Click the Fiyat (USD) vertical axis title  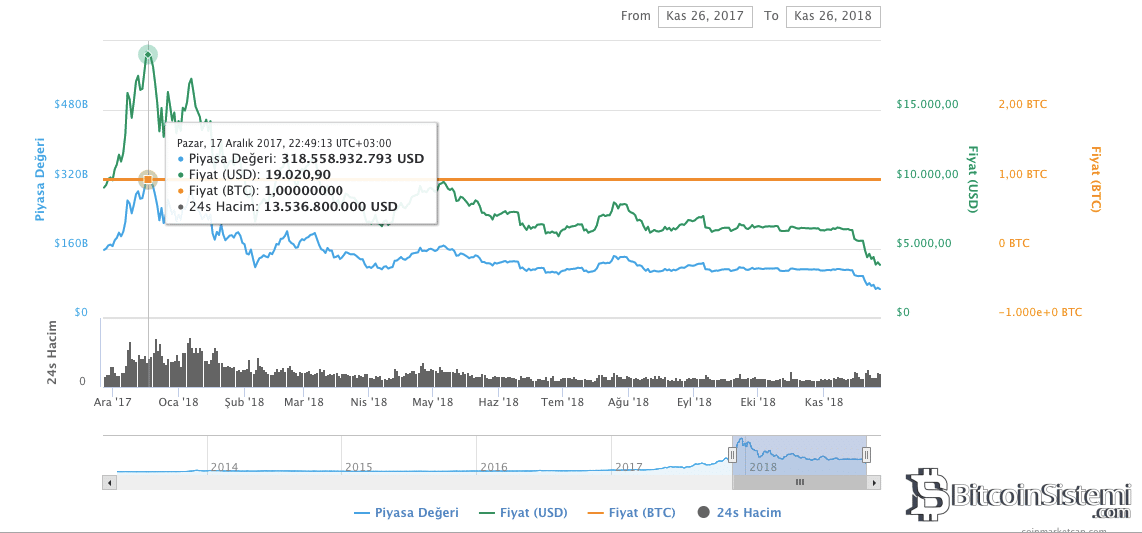pos(970,179)
